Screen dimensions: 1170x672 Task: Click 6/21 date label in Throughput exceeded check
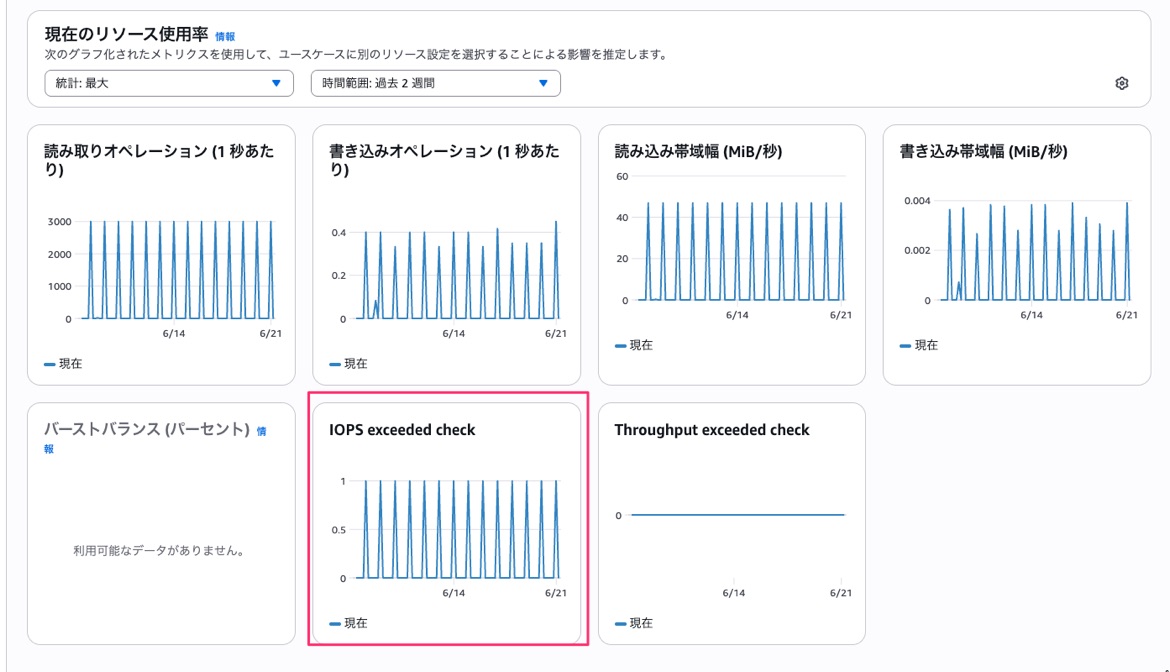(x=841, y=594)
